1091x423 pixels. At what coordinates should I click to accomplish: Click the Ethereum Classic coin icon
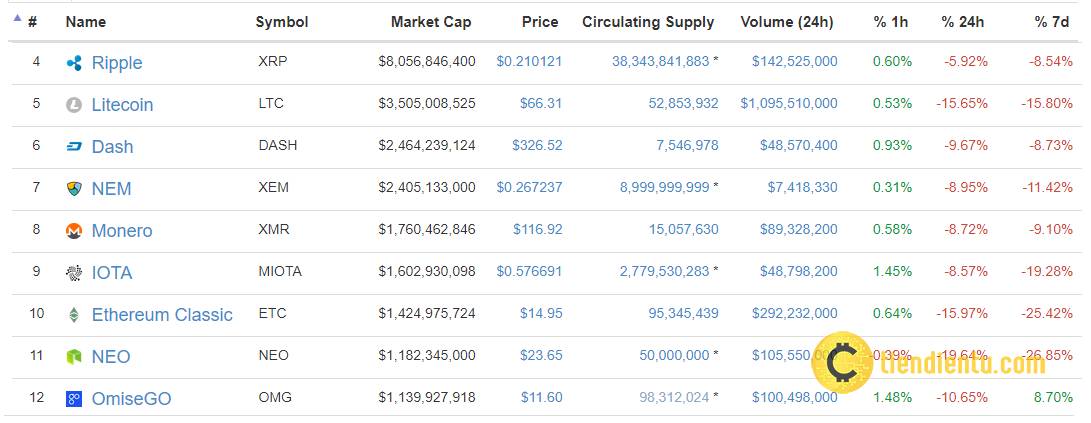click(74, 314)
